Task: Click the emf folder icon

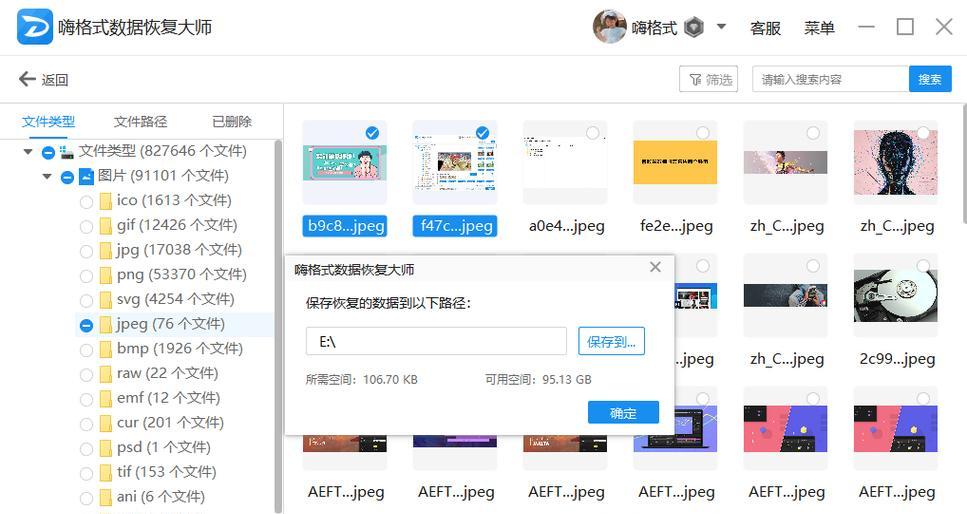Action: [x=105, y=399]
